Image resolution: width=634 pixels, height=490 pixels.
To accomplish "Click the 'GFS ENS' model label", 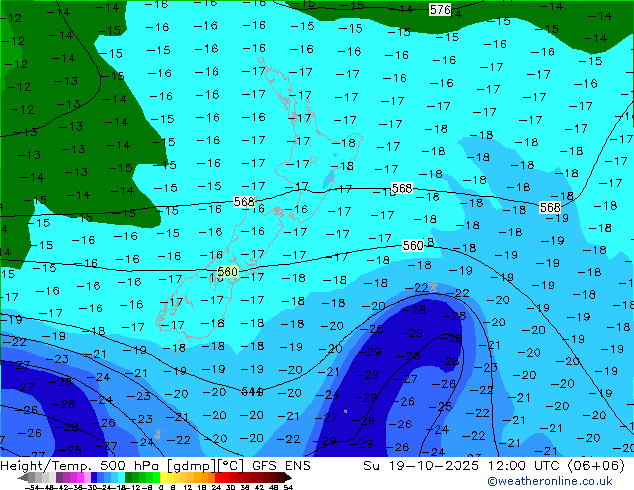I will (x=281, y=466).
